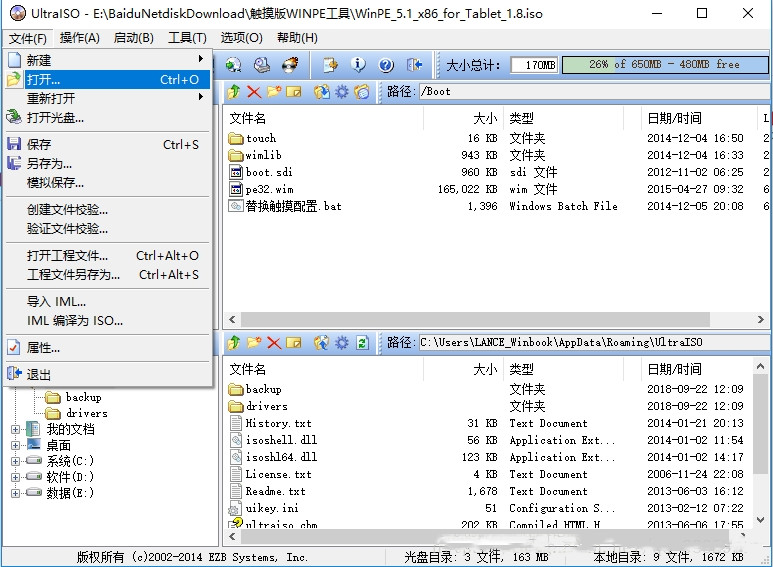Click the Make CD/DVD Image toolbar icon

(234, 65)
